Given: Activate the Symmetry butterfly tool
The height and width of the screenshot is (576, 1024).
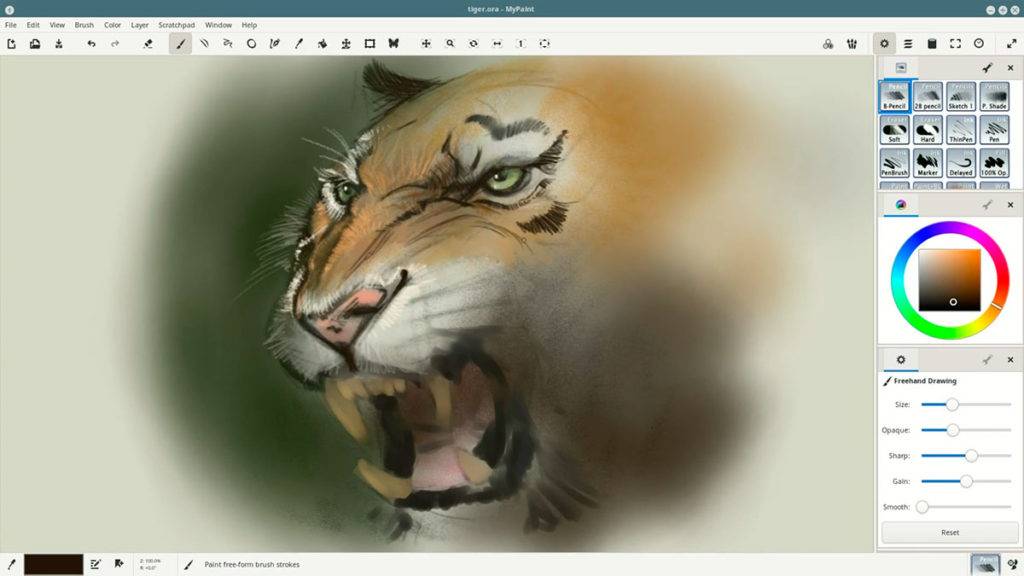Looking at the screenshot, I should tap(393, 44).
